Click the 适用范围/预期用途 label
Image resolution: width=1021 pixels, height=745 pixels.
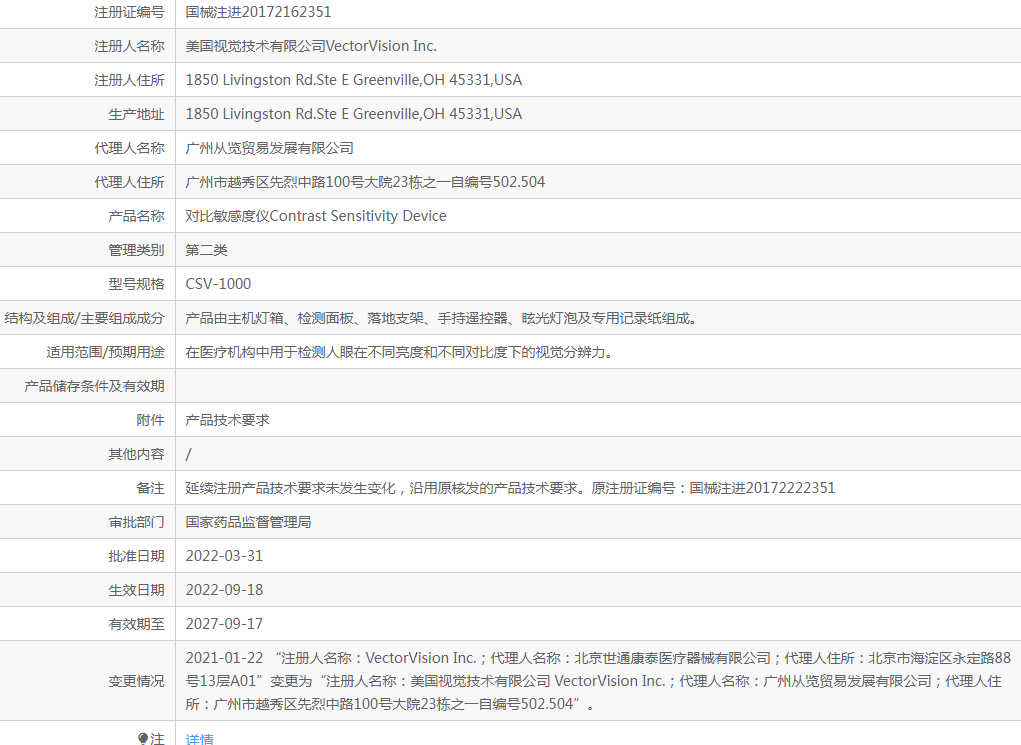(x=105, y=352)
